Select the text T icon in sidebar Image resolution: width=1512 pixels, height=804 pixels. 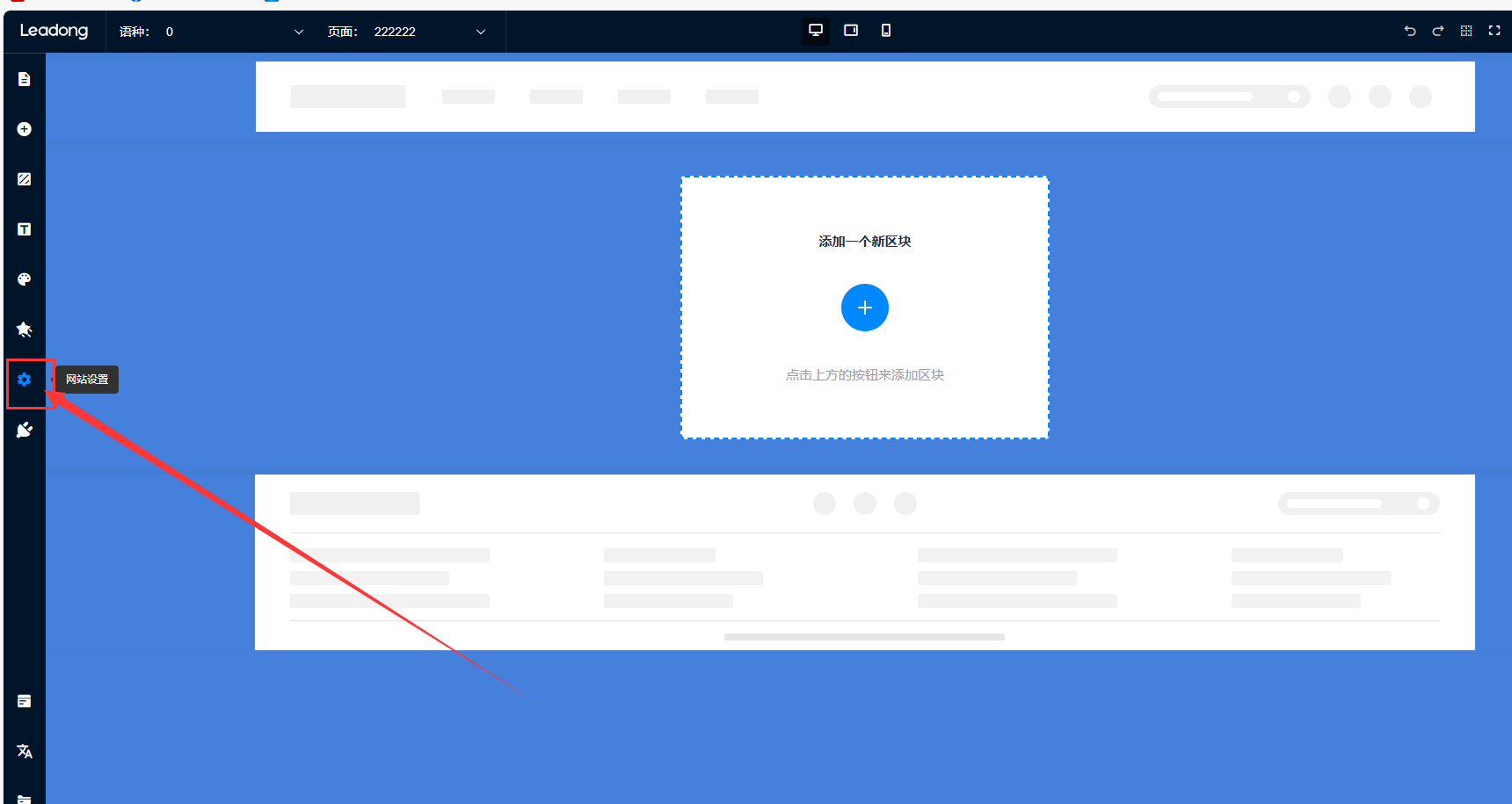click(x=25, y=229)
